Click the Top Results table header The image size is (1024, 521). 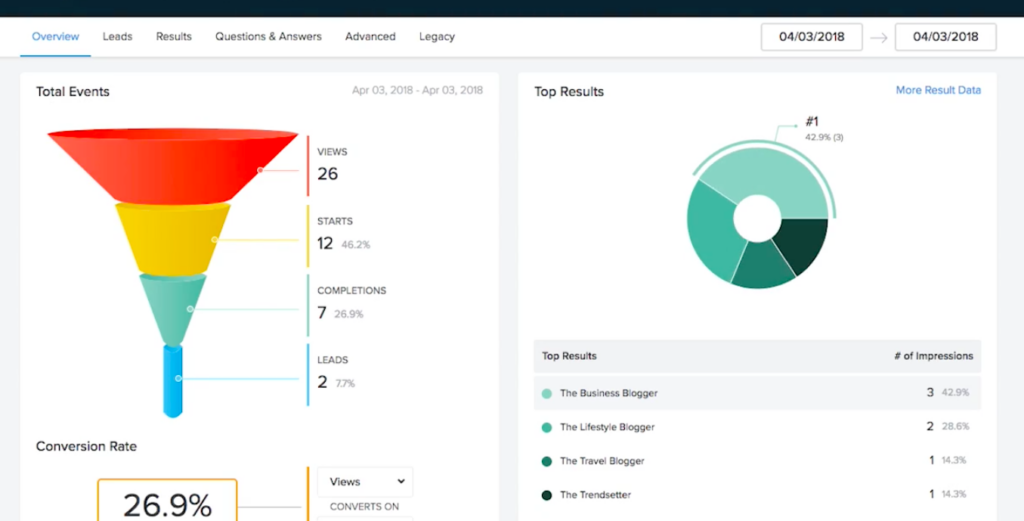point(569,356)
